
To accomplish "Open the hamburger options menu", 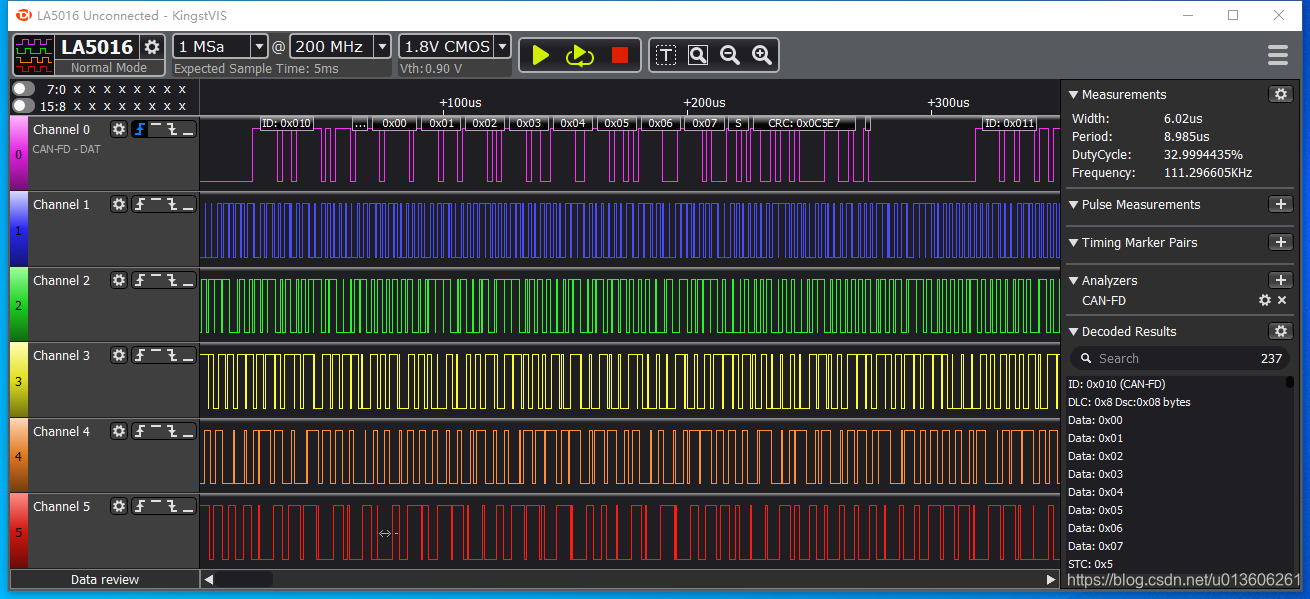I will pos(1278,55).
